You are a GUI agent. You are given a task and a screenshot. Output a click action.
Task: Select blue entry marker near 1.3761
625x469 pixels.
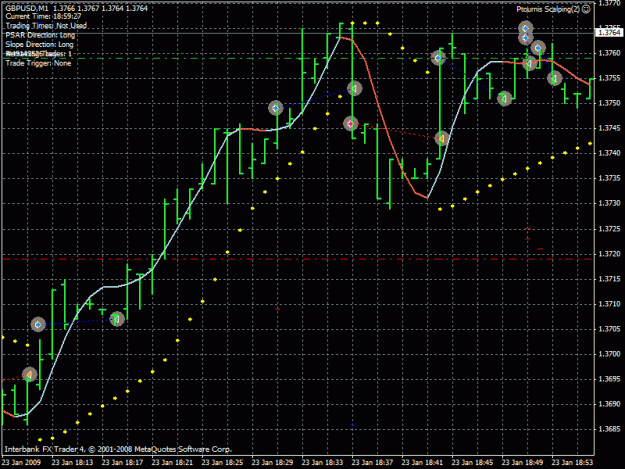[x=538, y=48]
